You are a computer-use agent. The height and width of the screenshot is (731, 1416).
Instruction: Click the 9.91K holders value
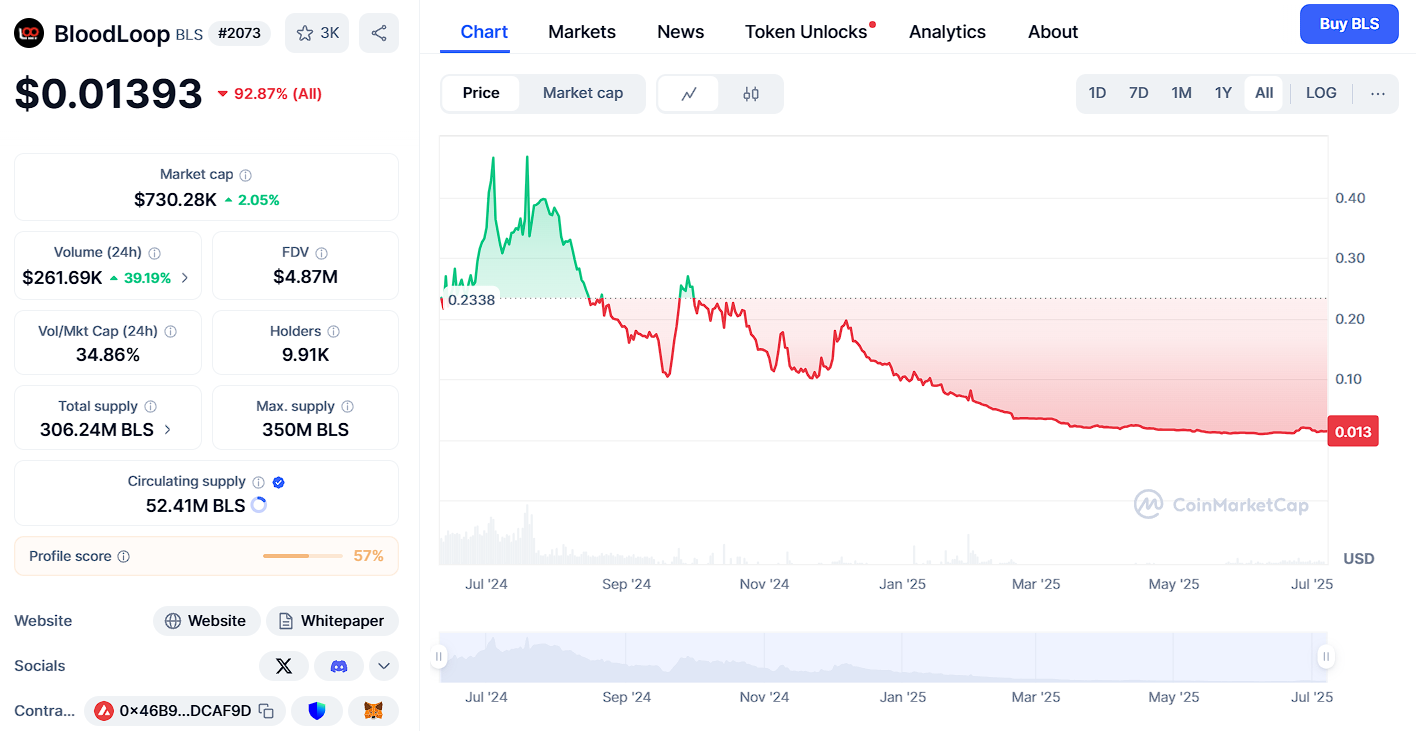305,354
